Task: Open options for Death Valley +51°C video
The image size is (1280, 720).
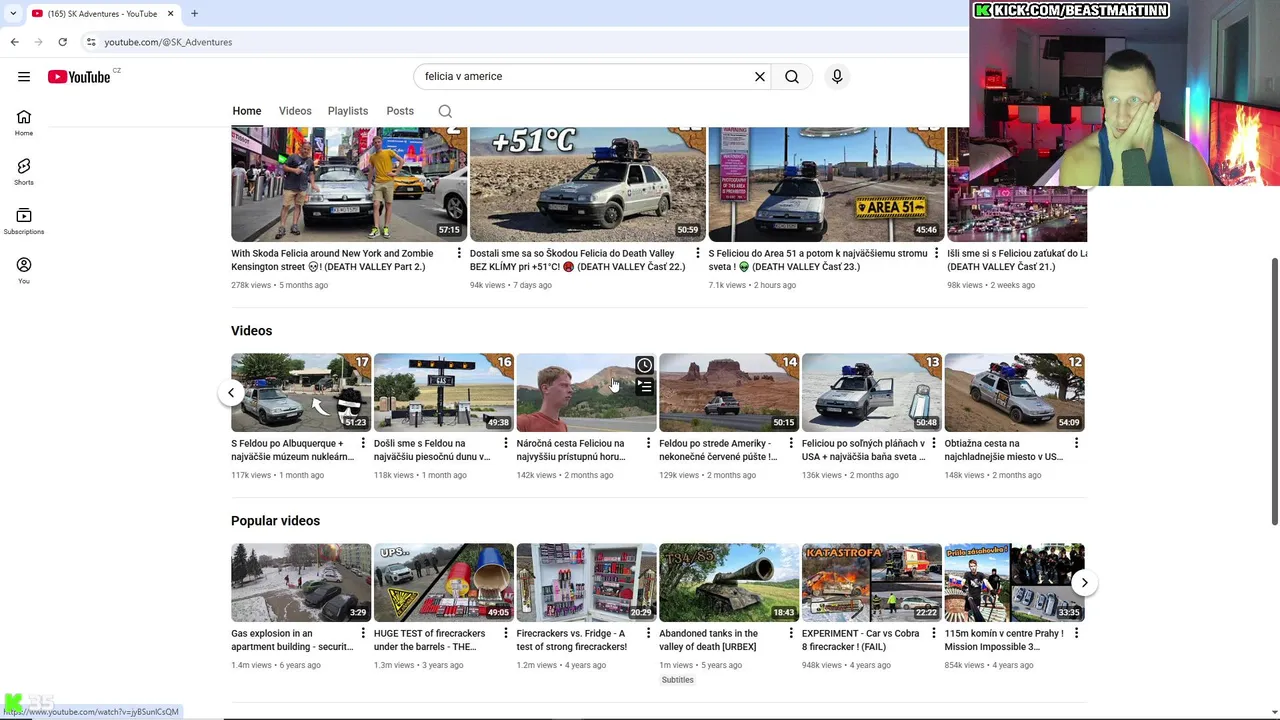Action: [x=698, y=254]
